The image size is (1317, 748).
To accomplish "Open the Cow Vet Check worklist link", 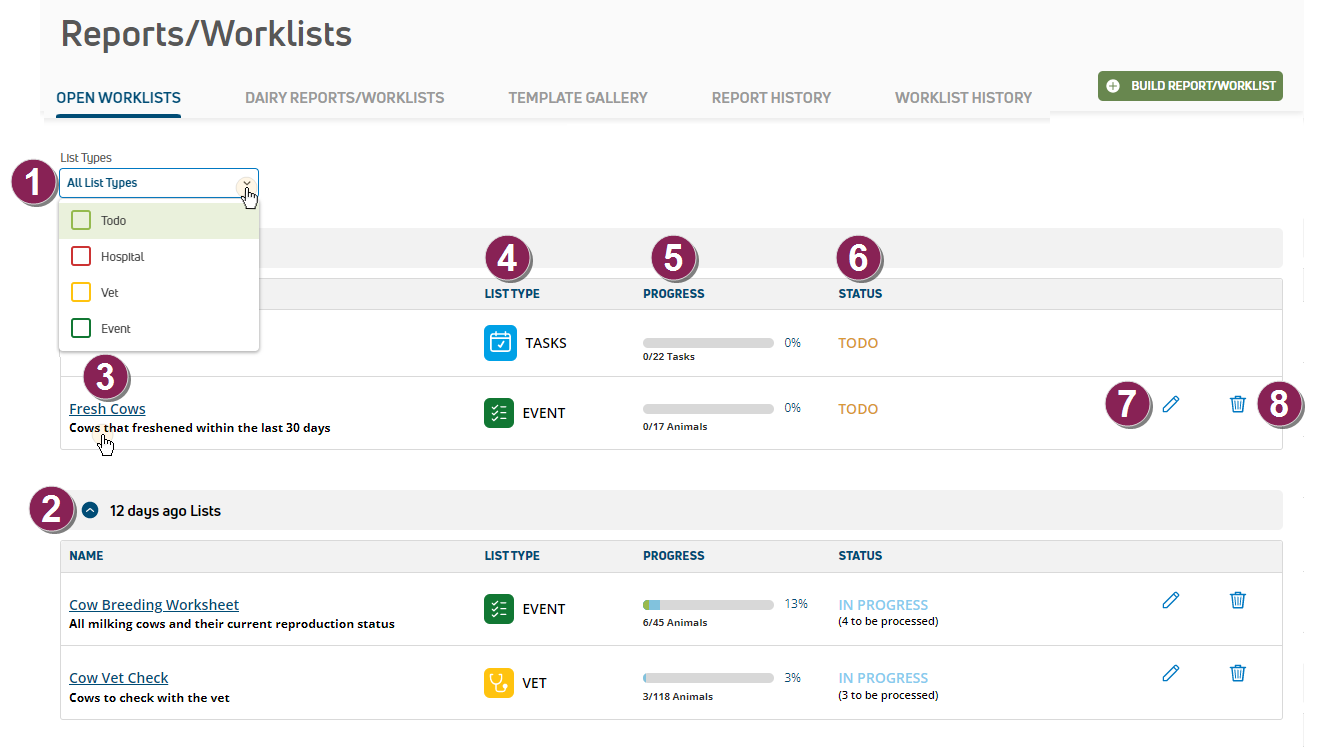I will pyautogui.click(x=118, y=677).
